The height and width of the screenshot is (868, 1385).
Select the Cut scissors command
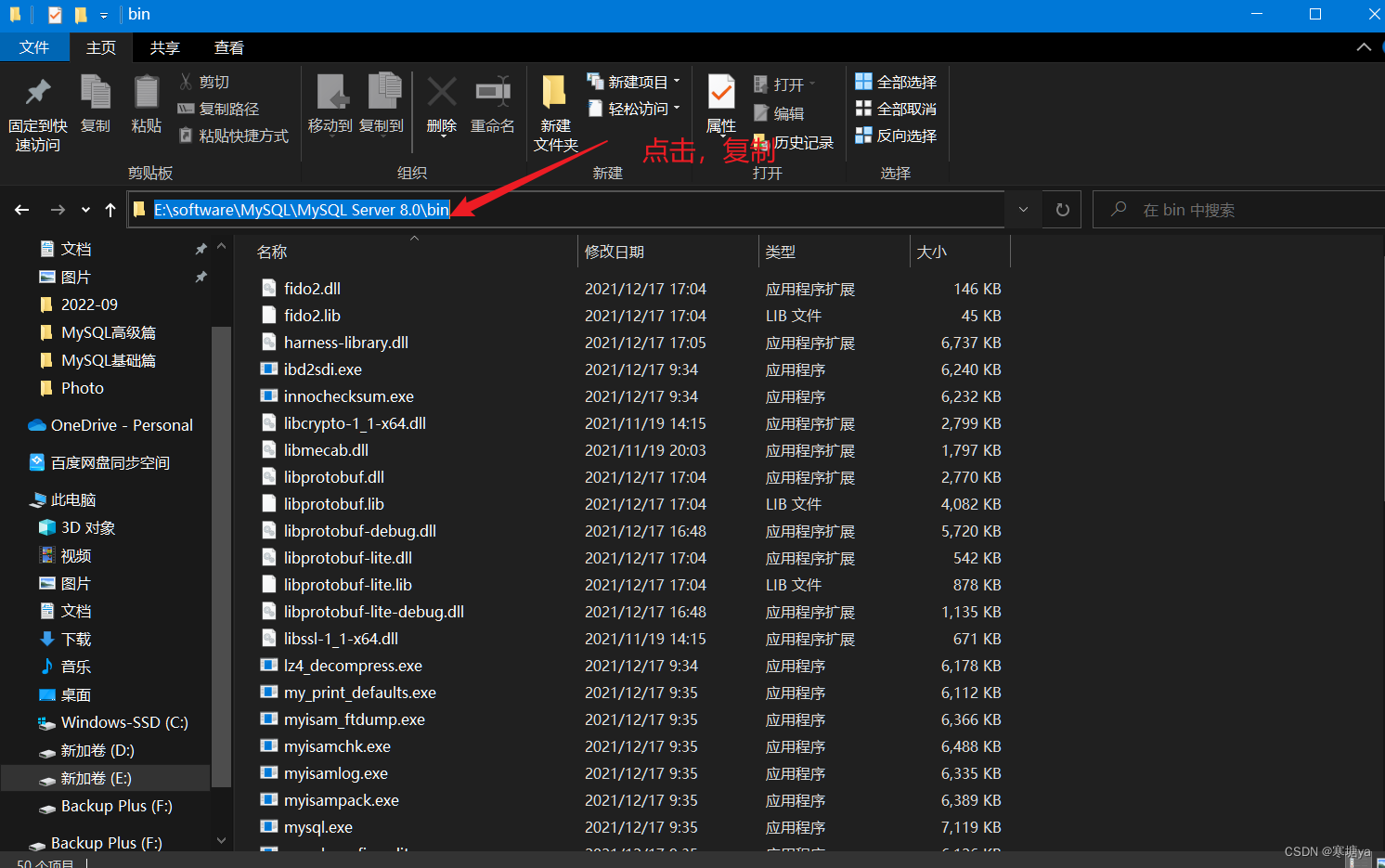(x=205, y=82)
